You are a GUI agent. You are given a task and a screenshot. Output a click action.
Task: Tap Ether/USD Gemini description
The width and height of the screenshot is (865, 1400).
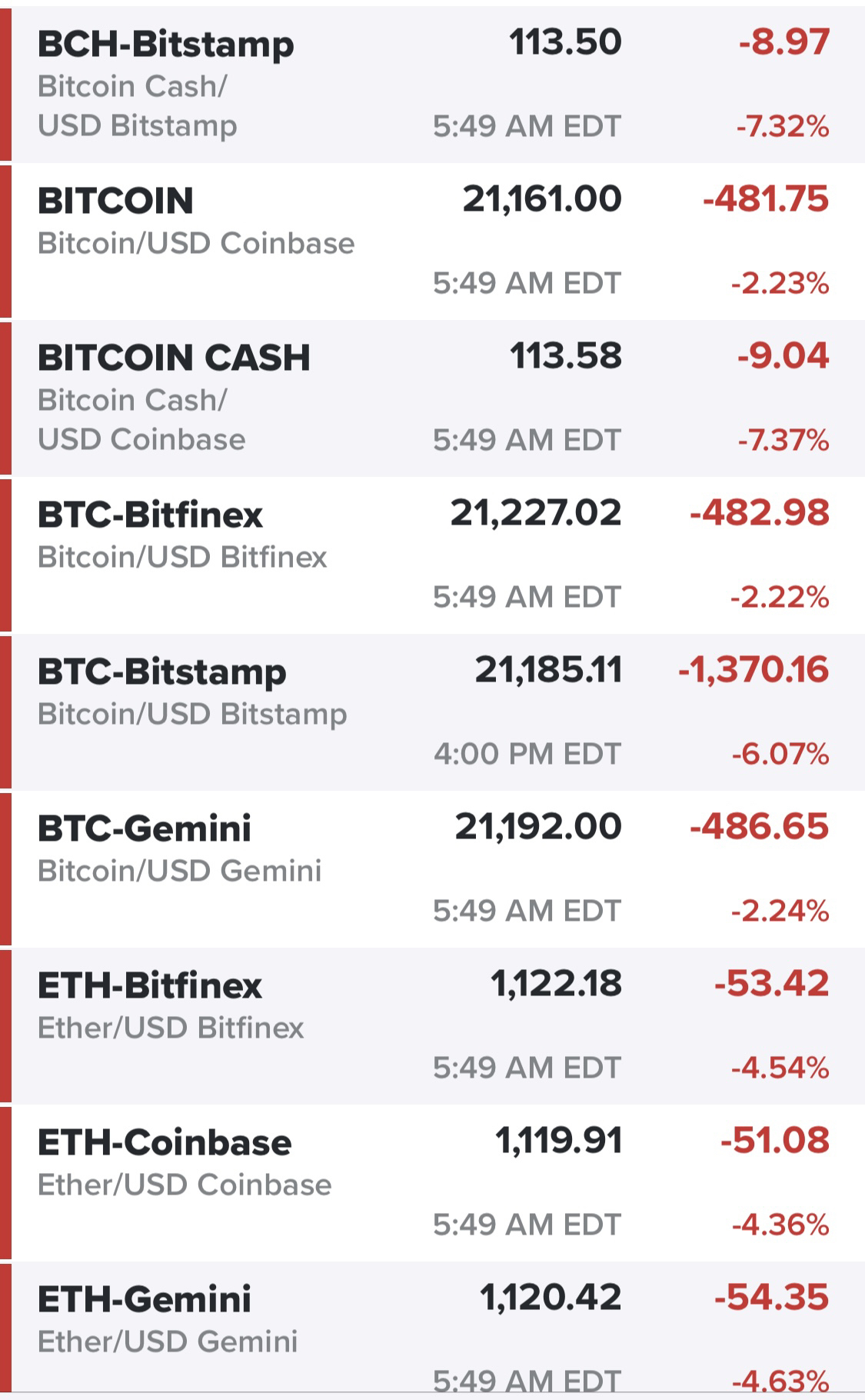pyautogui.click(x=168, y=1342)
